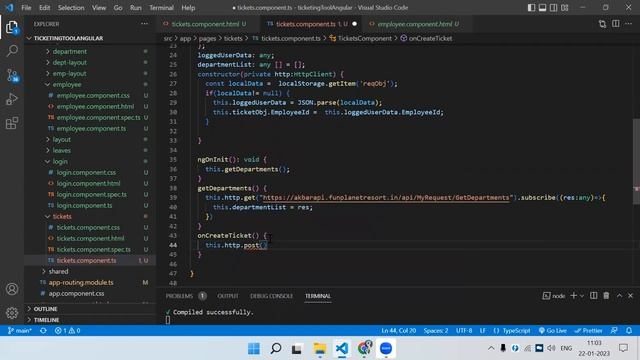Open the Manage gear icon

pos(12,313)
